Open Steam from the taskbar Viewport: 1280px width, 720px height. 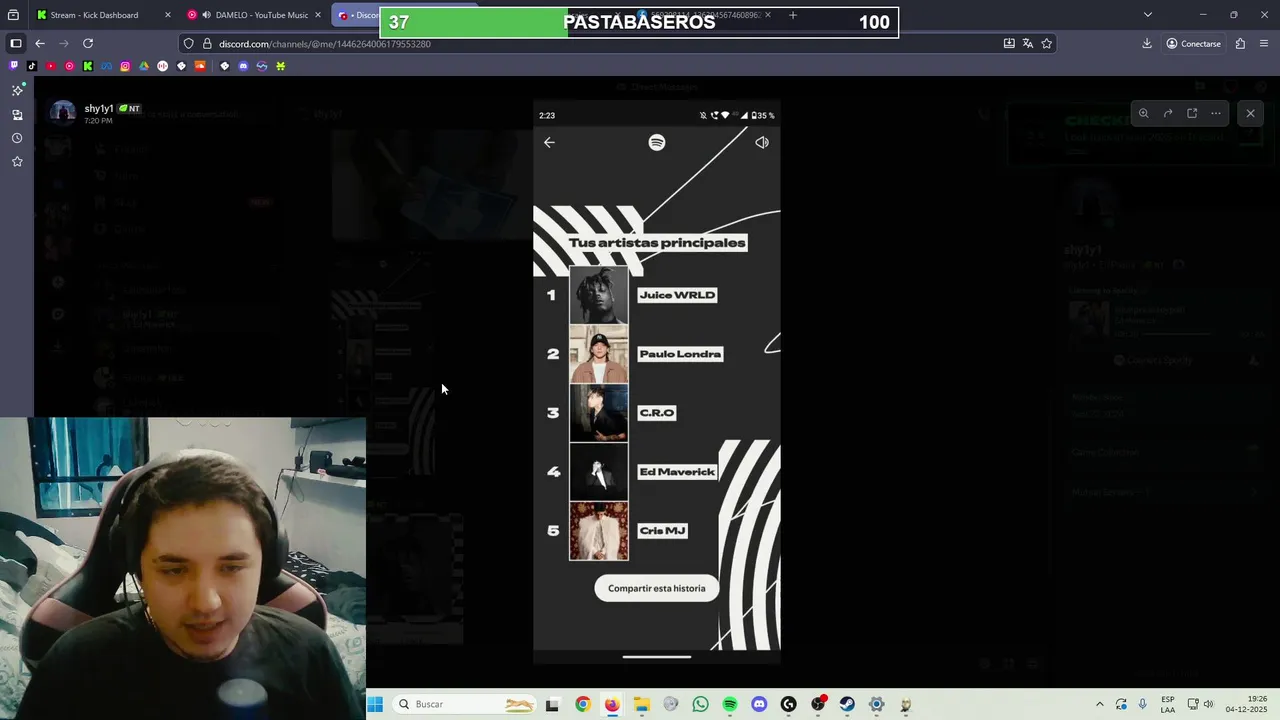tap(847, 704)
